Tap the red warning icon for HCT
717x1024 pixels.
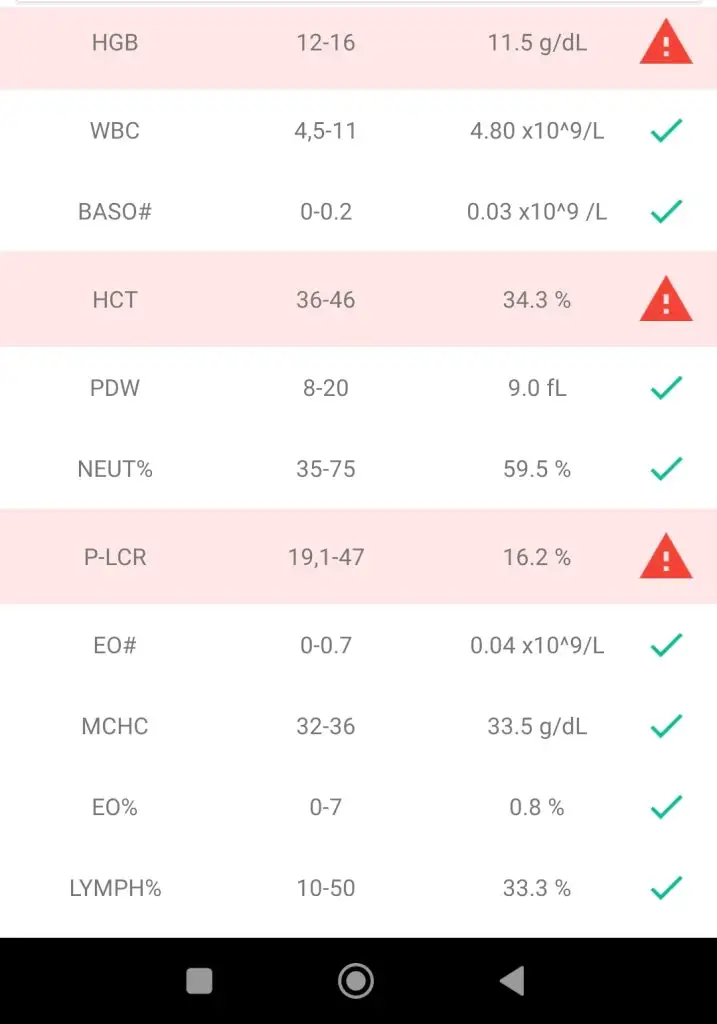(x=665, y=299)
